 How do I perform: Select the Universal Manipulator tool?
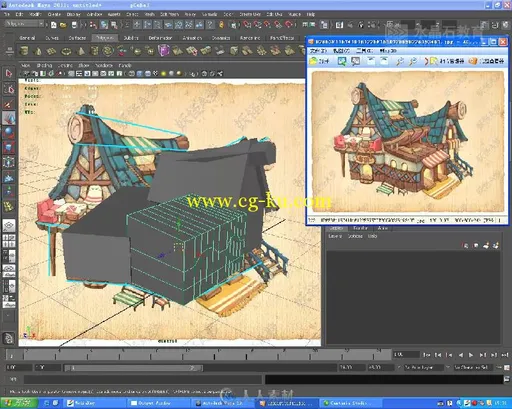(x=9, y=162)
